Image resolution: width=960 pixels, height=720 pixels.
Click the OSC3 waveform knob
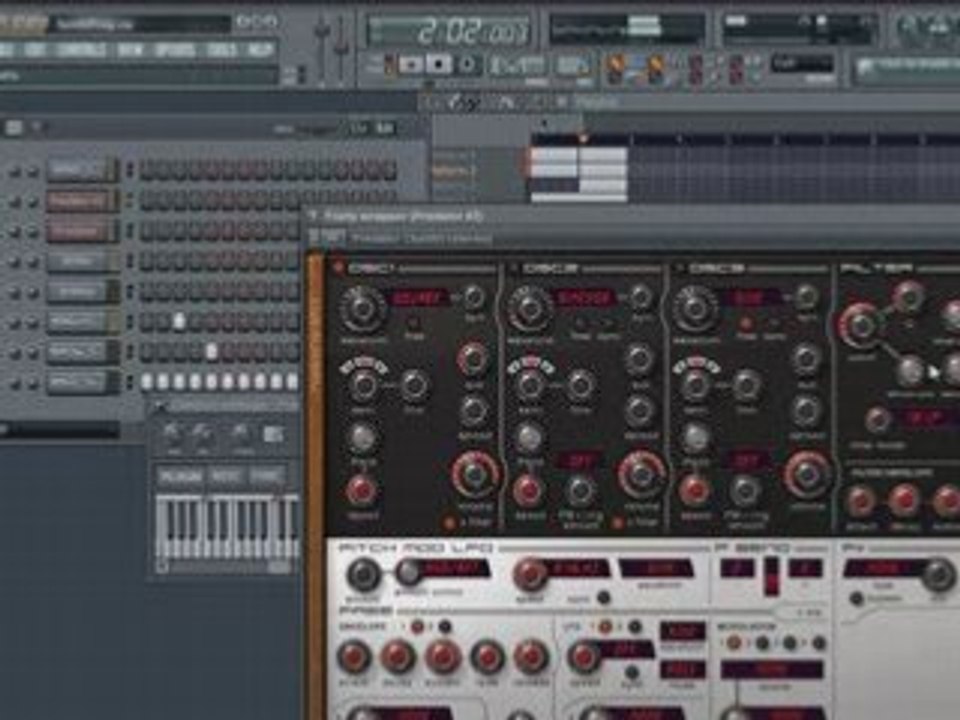click(695, 308)
